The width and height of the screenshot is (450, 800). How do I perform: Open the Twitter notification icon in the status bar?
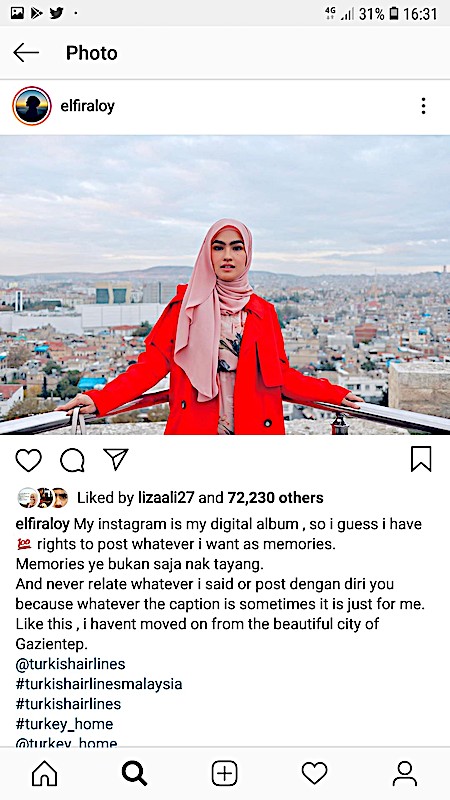56,13
